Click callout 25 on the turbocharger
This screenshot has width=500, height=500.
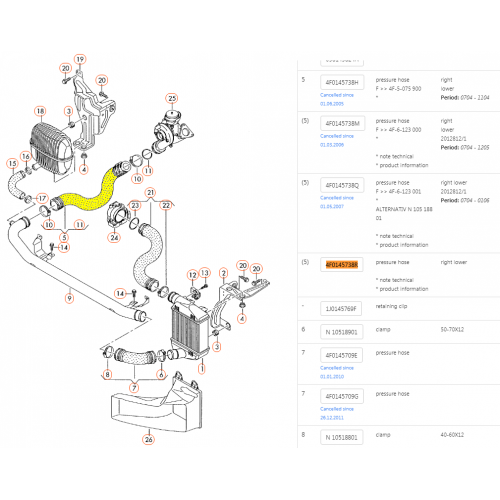click(x=172, y=98)
